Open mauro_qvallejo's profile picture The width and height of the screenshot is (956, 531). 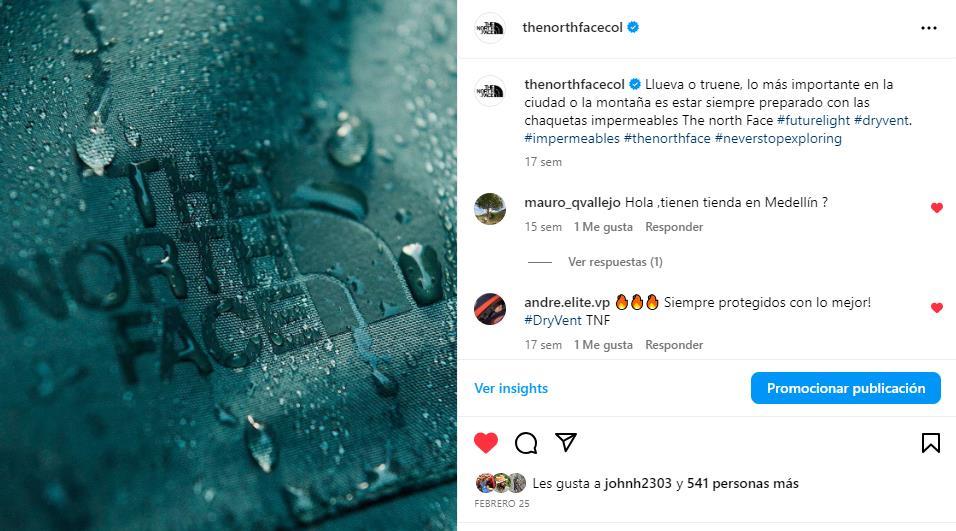click(x=490, y=209)
